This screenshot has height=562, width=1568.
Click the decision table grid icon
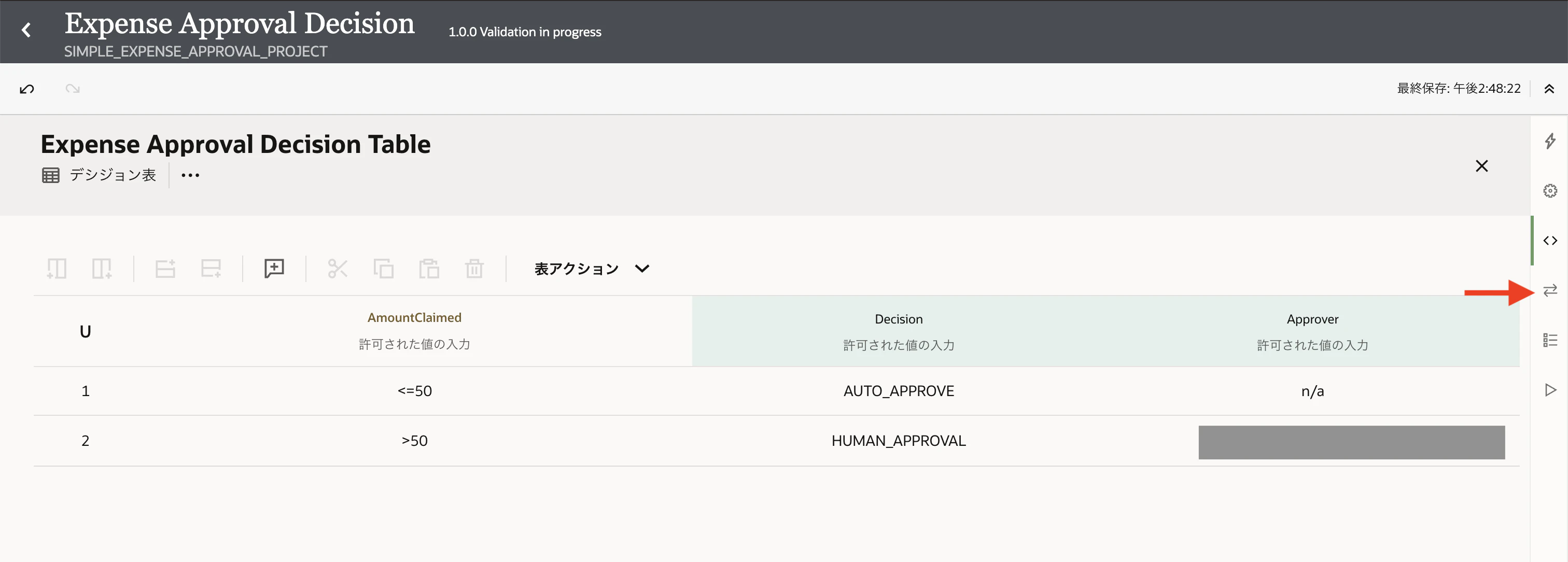point(50,175)
